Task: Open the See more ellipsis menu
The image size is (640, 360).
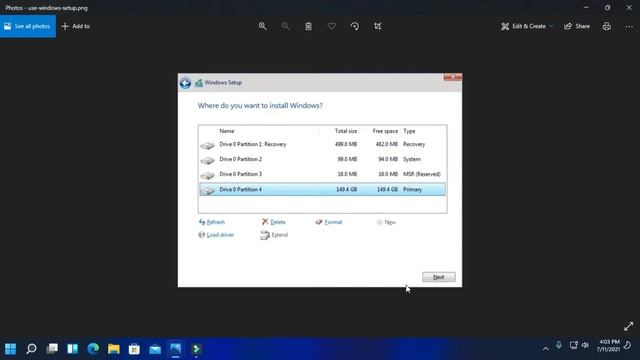Action: [629, 26]
